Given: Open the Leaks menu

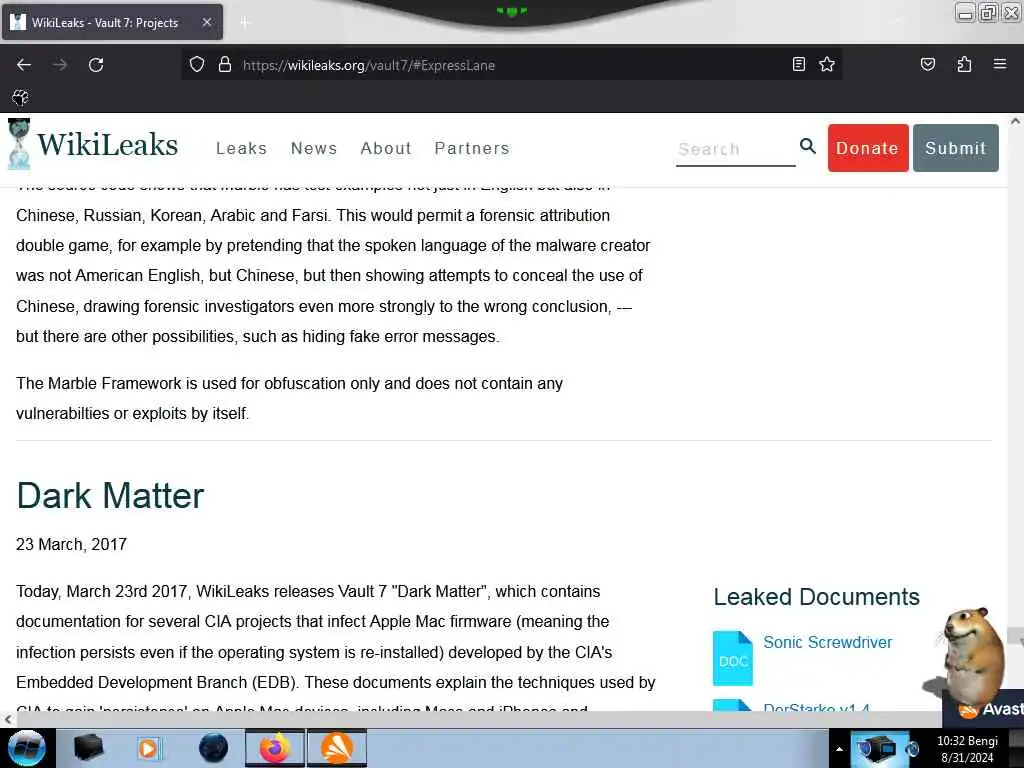Looking at the screenshot, I should pos(242,148).
